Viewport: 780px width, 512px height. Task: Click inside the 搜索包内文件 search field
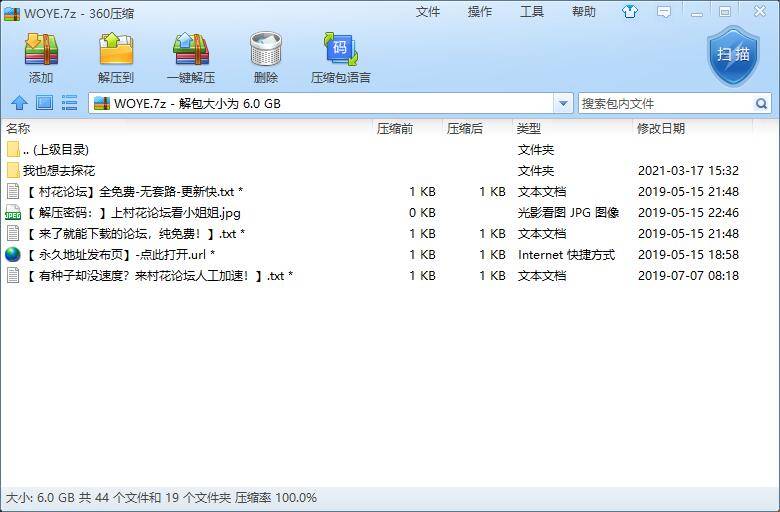tap(664, 103)
